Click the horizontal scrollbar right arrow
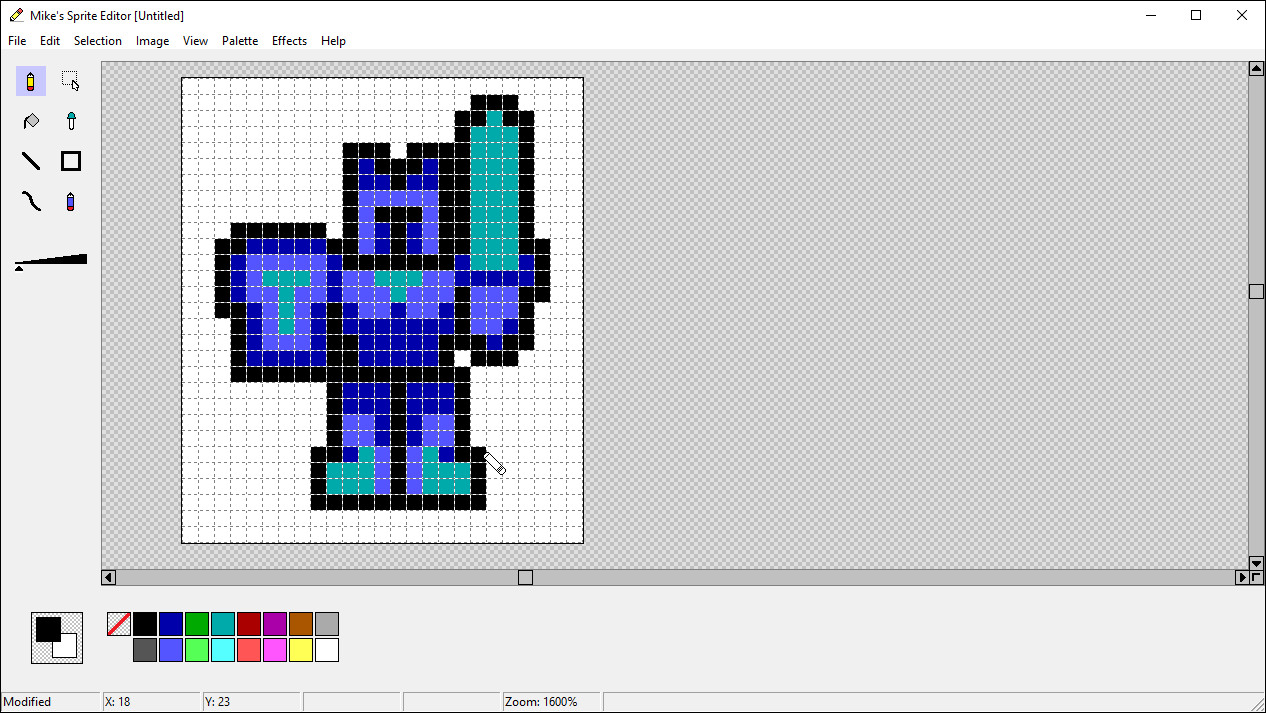The height and width of the screenshot is (713, 1266). pos(1243,577)
